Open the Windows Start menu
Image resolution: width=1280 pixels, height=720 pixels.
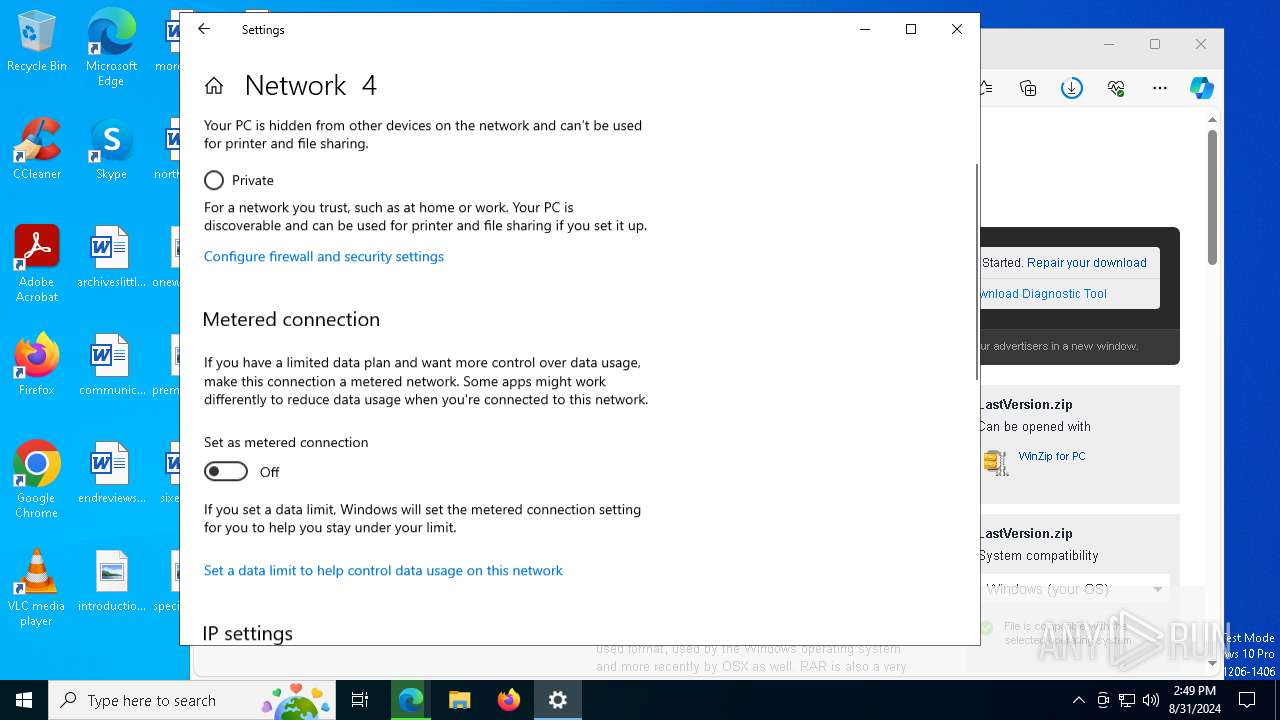24,700
